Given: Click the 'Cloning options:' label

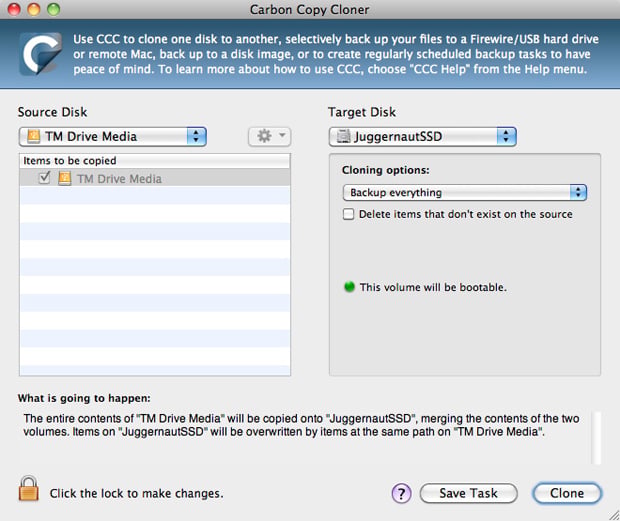Looking at the screenshot, I should (386, 170).
